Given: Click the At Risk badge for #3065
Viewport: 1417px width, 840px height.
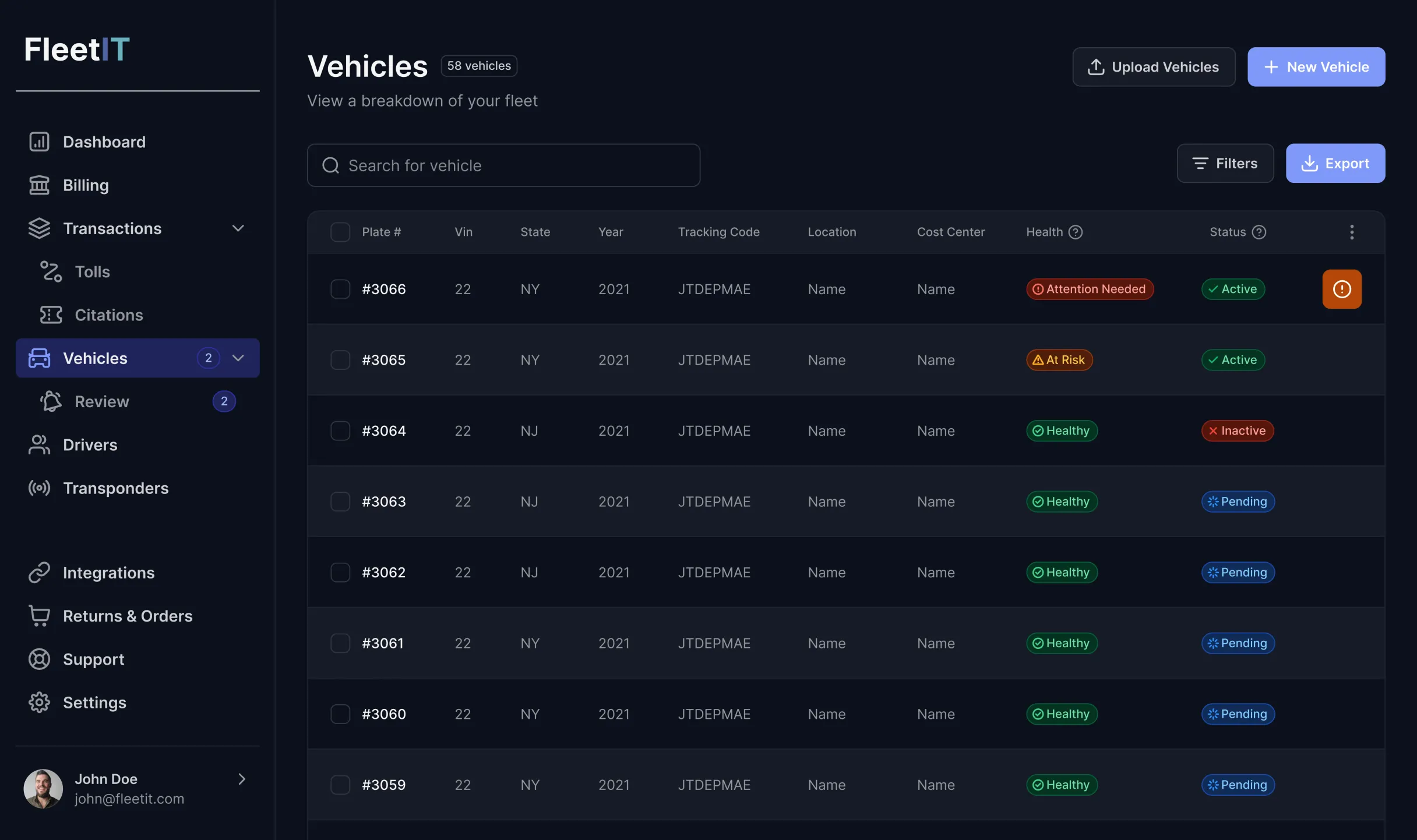Looking at the screenshot, I should coord(1059,360).
